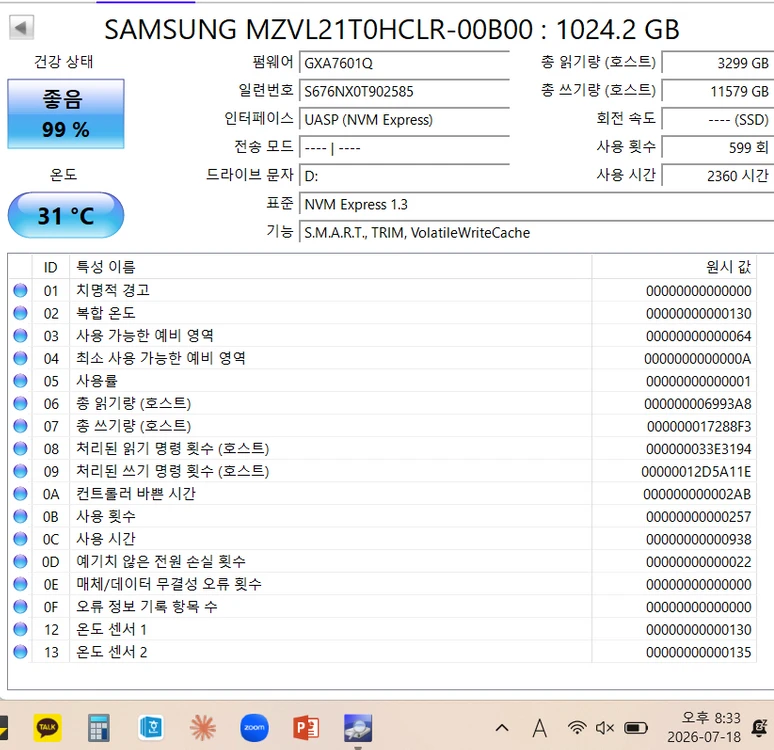Select attribute 0B 사용 횟수 row

coord(382,516)
